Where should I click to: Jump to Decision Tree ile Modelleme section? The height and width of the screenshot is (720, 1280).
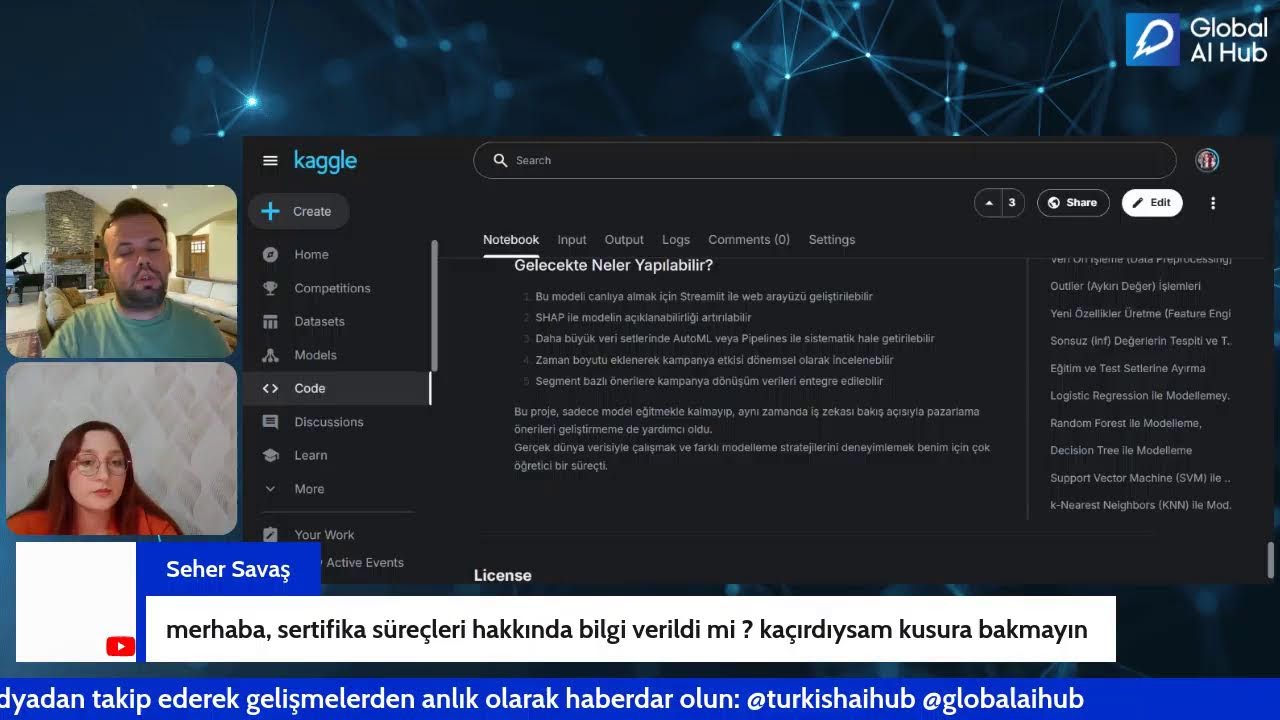(x=1121, y=451)
